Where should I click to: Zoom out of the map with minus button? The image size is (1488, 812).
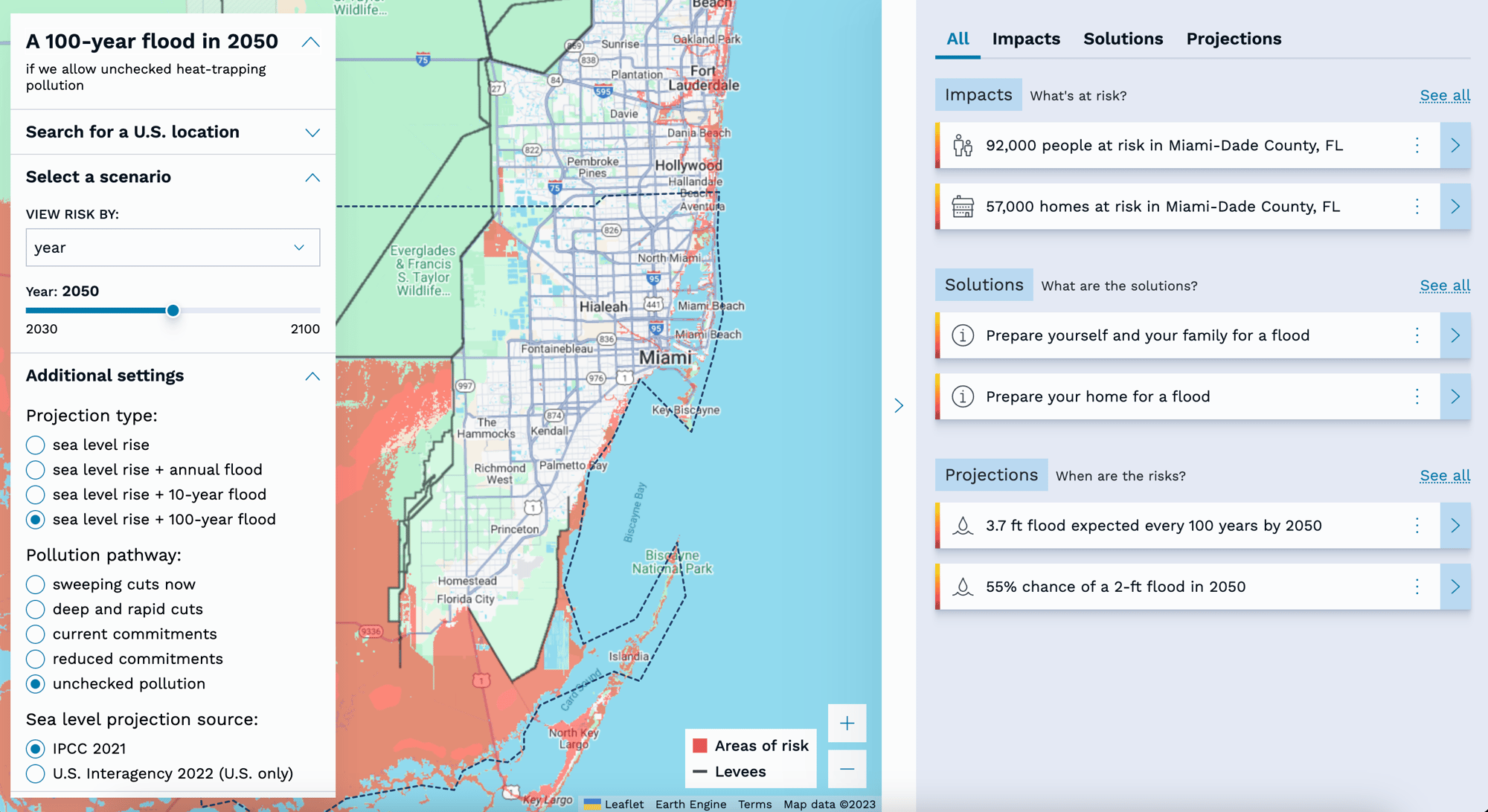click(847, 769)
